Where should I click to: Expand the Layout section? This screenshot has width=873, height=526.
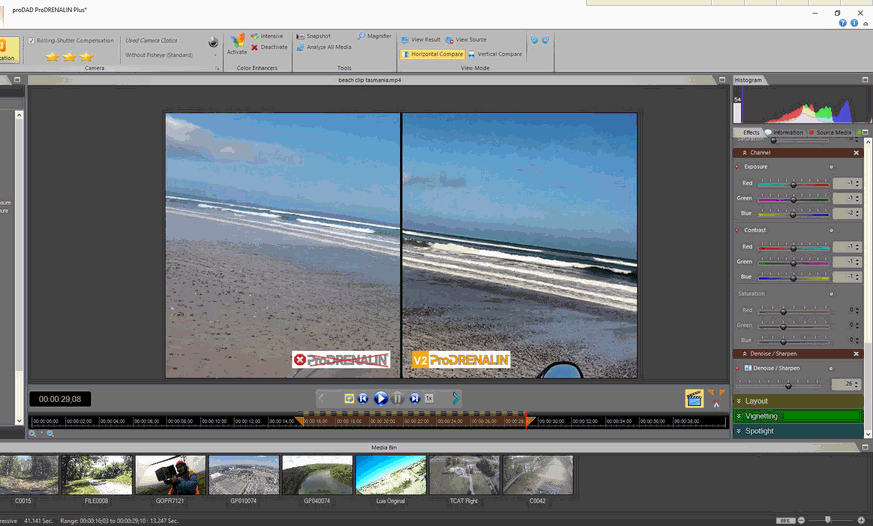pos(798,401)
